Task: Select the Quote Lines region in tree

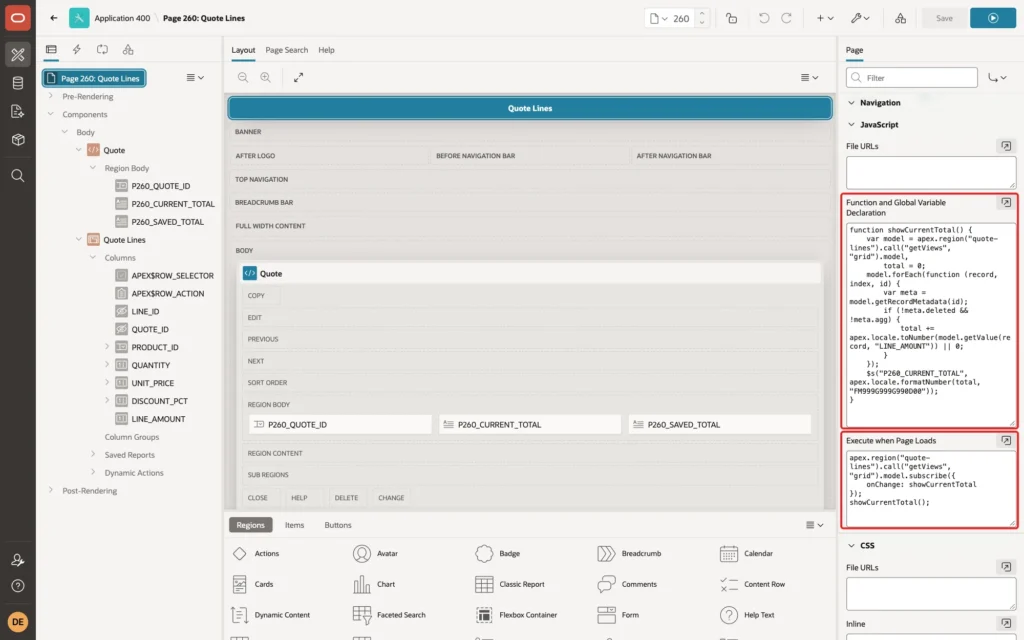Action: click(124, 240)
